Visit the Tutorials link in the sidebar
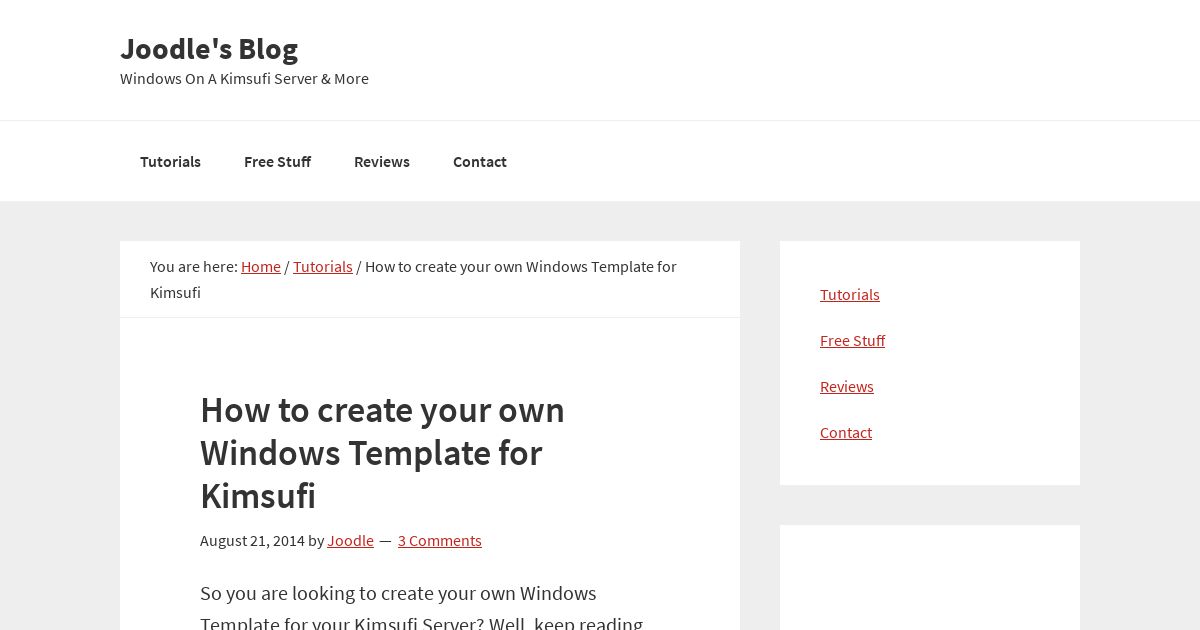1200x630 pixels. pyautogui.click(x=850, y=294)
